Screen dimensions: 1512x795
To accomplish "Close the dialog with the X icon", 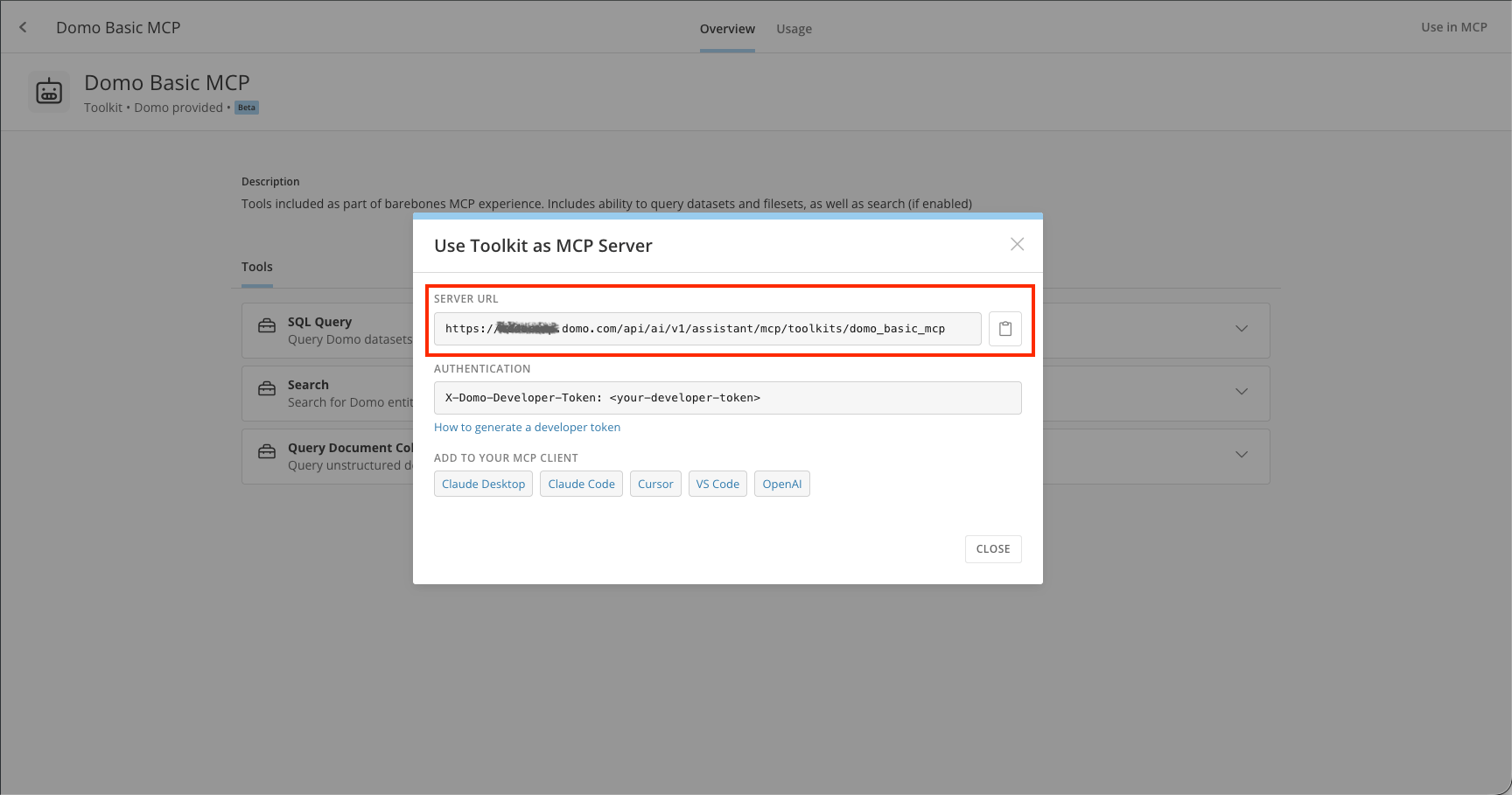I will click(x=1017, y=244).
